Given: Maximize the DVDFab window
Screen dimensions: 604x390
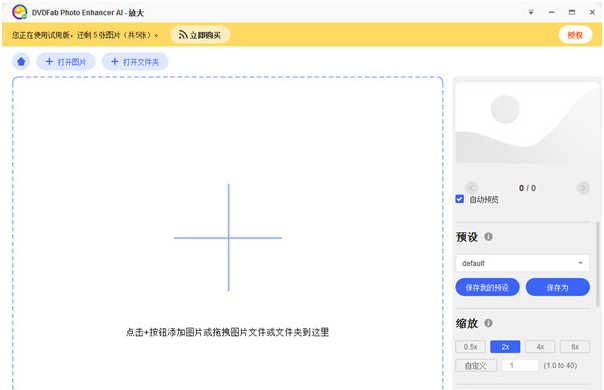Looking at the screenshot, I should tap(572, 12).
